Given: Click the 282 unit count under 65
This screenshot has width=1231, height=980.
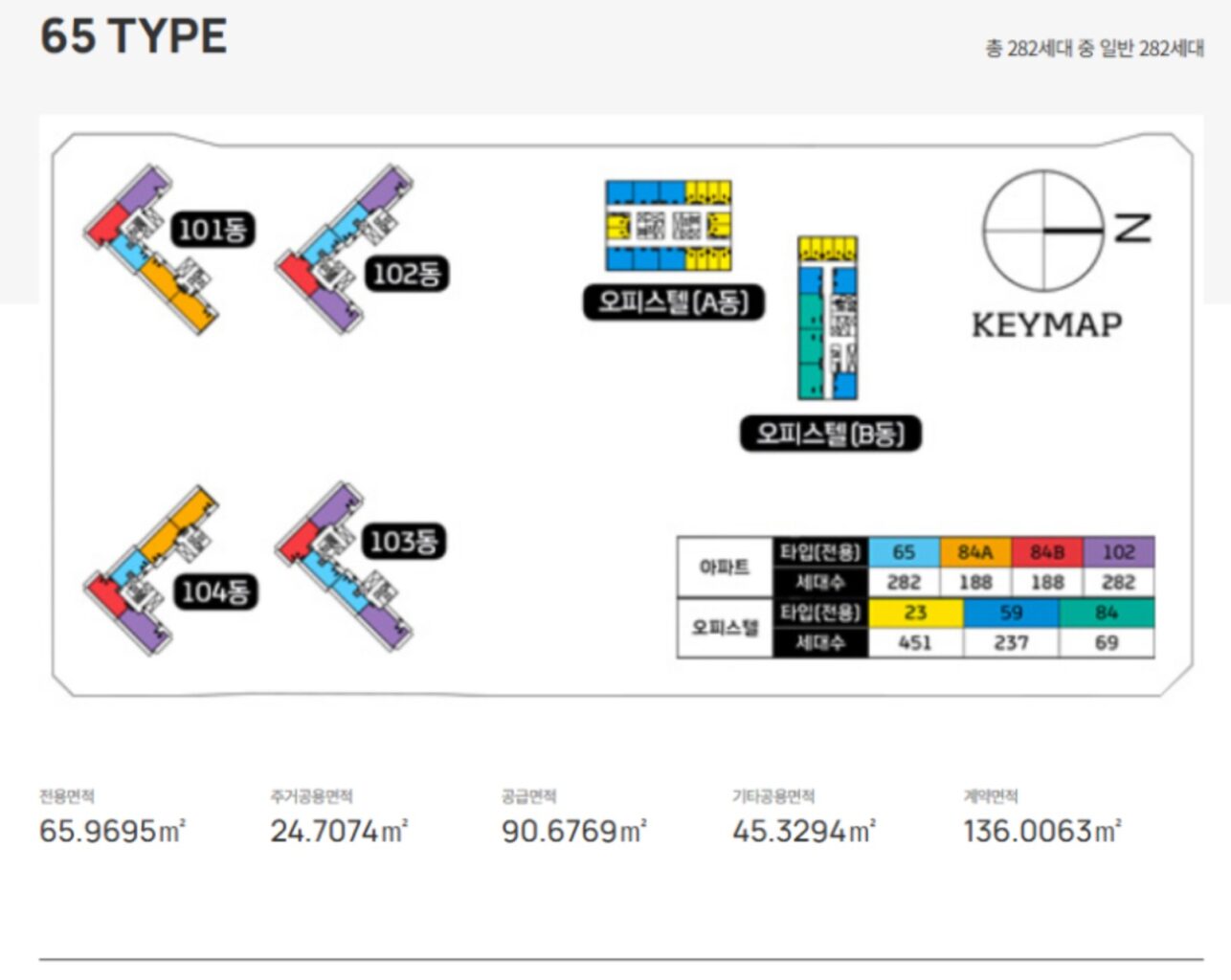Looking at the screenshot, I should pos(904,583).
